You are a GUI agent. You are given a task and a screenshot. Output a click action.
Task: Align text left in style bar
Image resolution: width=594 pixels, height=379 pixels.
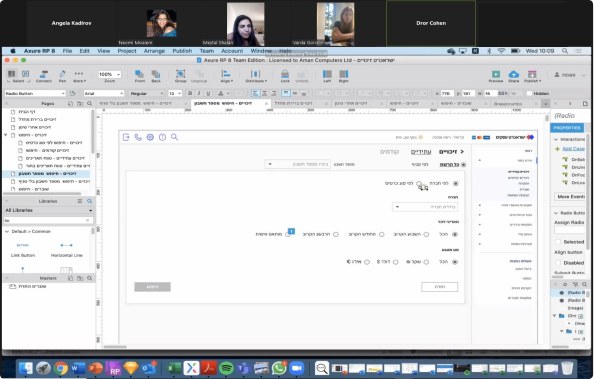pos(256,93)
